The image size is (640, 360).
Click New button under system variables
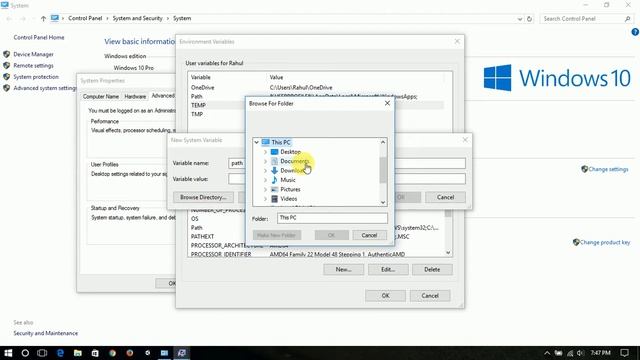coord(343,269)
